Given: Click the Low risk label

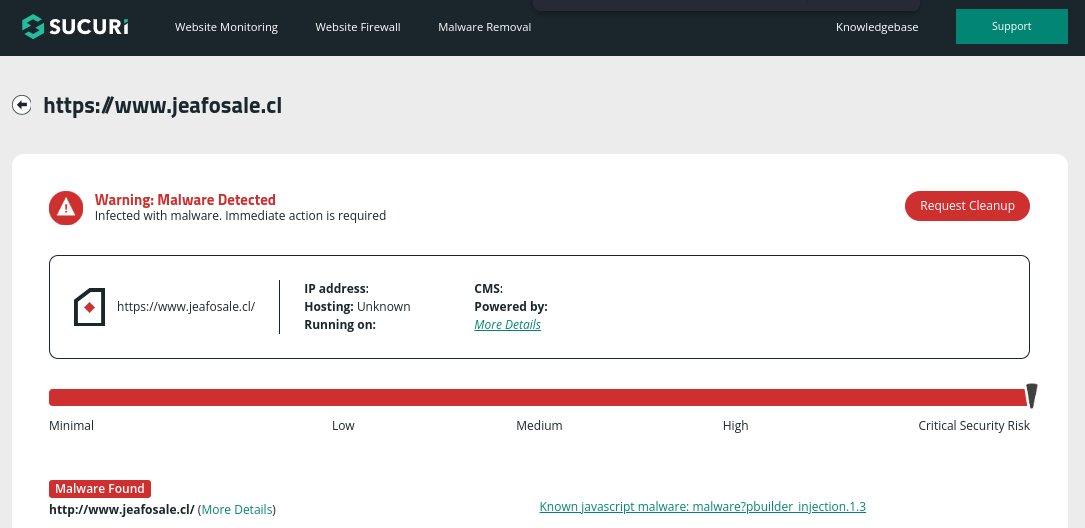Looking at the screenshot, I should click(343, 426).
